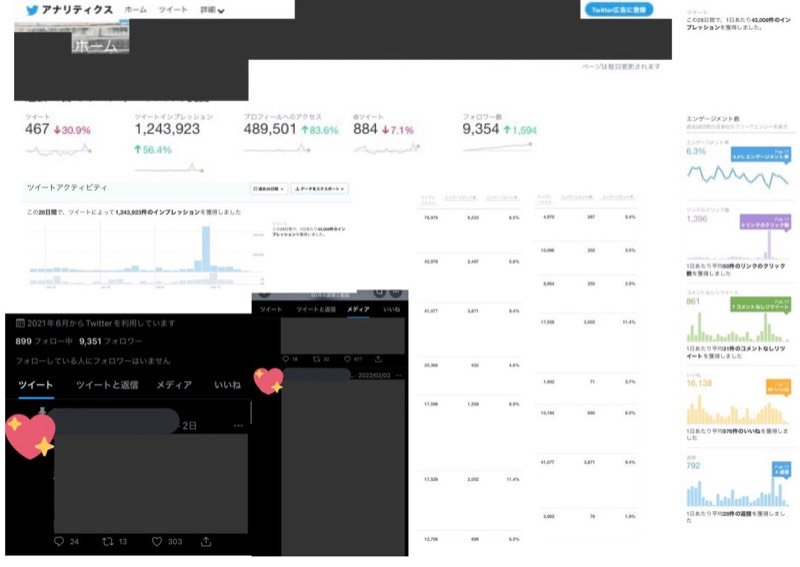
Task: Select ツイートと返信 tab in small mobile screenshot
Action: click(316, 309)
